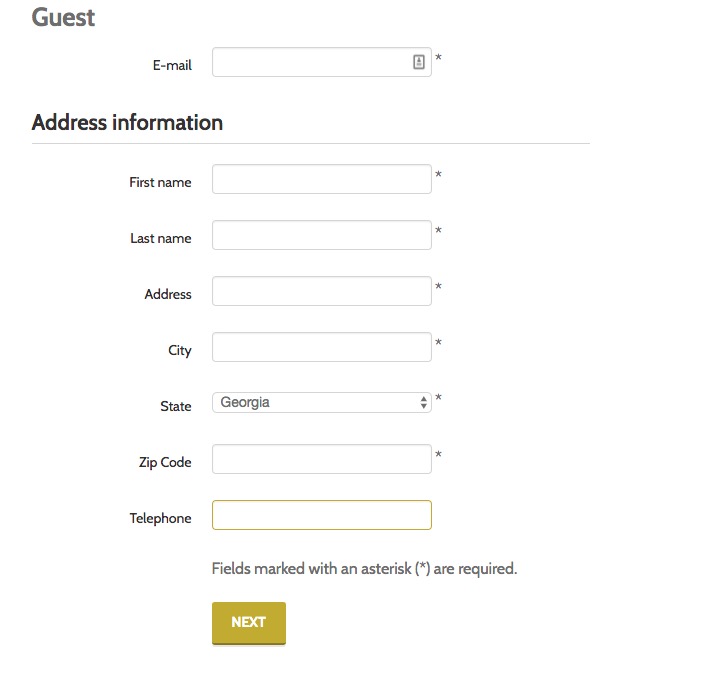
Task: Click the "Address information" section heading
Action: [127, 123]
